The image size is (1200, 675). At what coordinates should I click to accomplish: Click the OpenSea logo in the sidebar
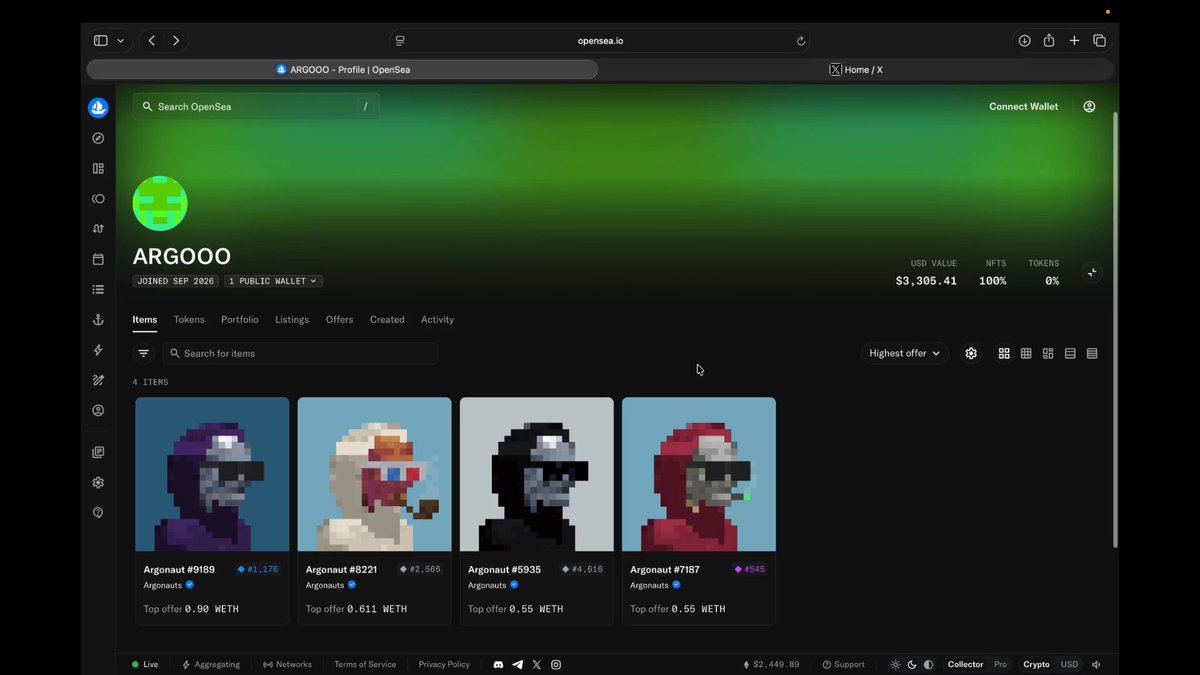point(98,108)
